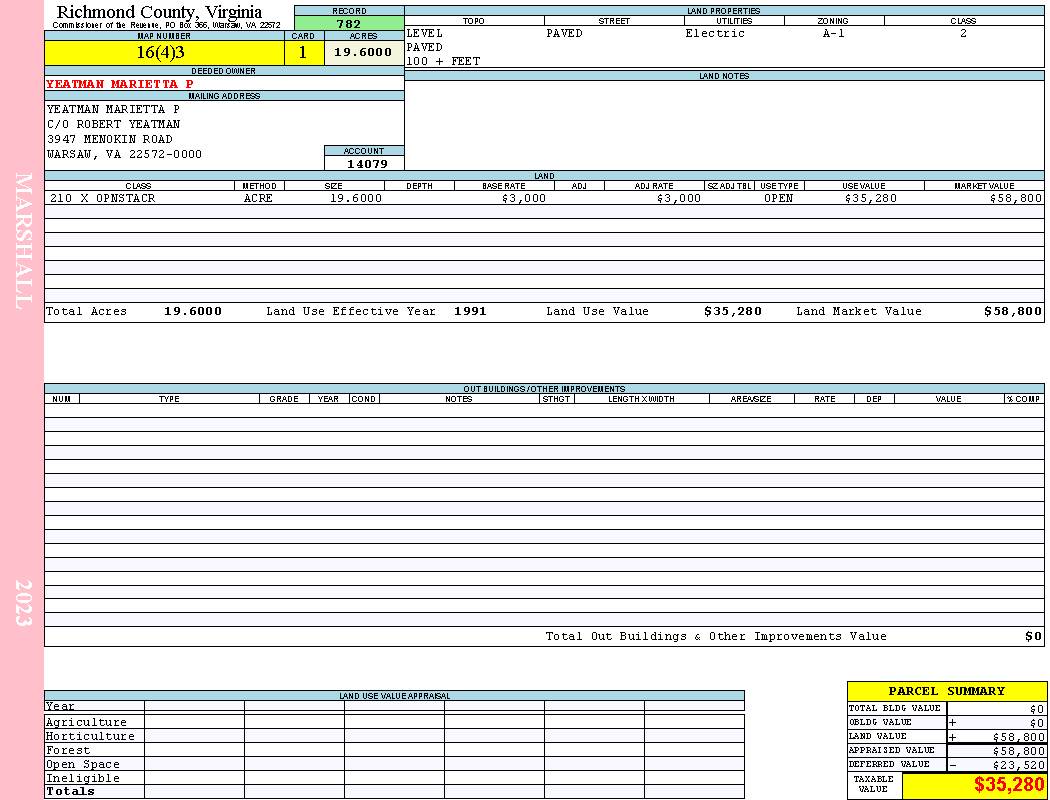Click the Agriculture row label
1050x800 pixels.
point(86,722)
